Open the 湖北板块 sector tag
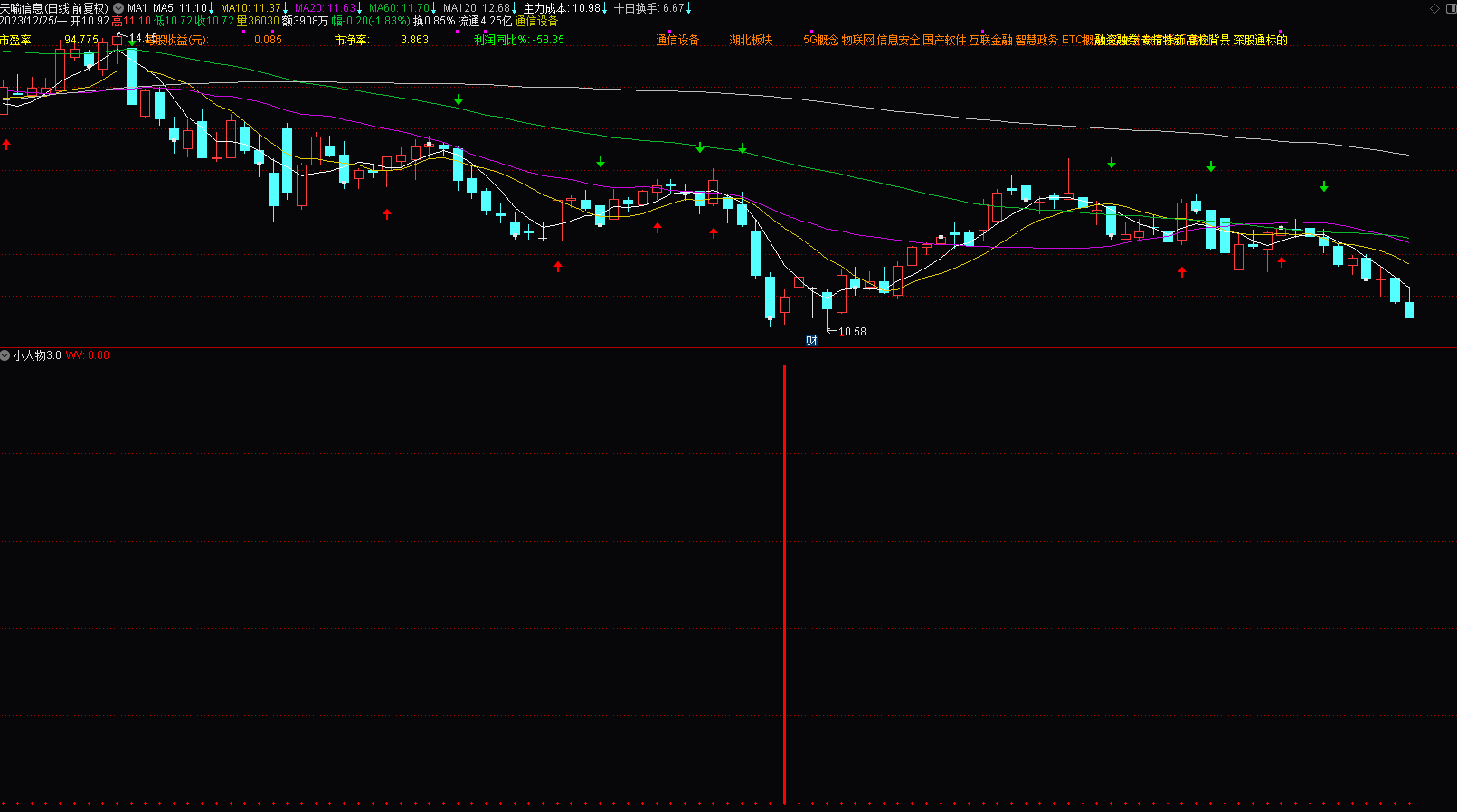 point(752,40)
